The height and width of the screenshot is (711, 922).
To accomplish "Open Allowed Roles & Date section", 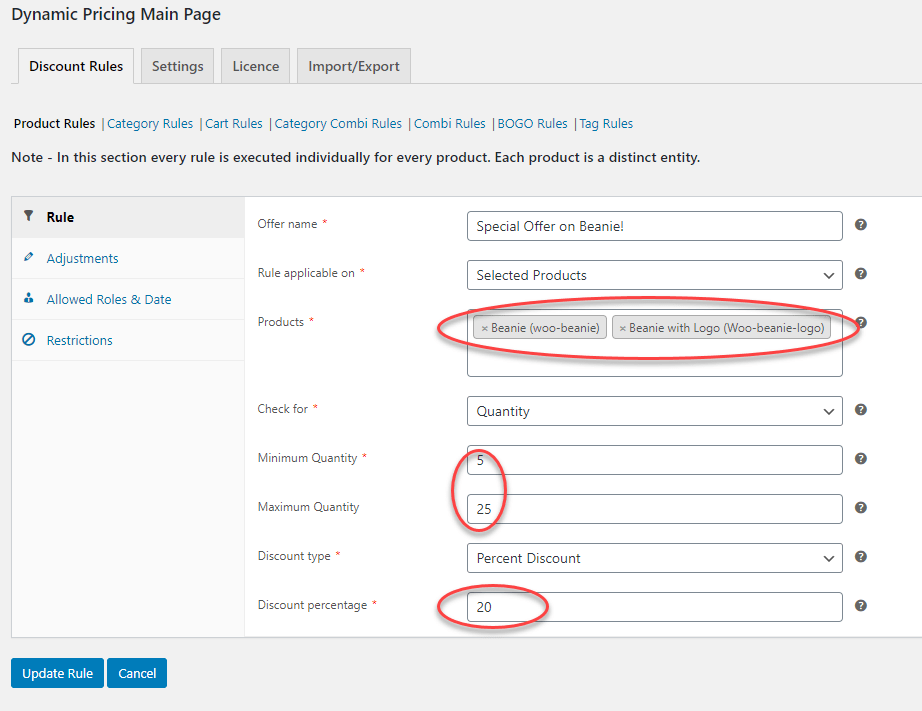I will pyautogui.click(x=128, y=299).
